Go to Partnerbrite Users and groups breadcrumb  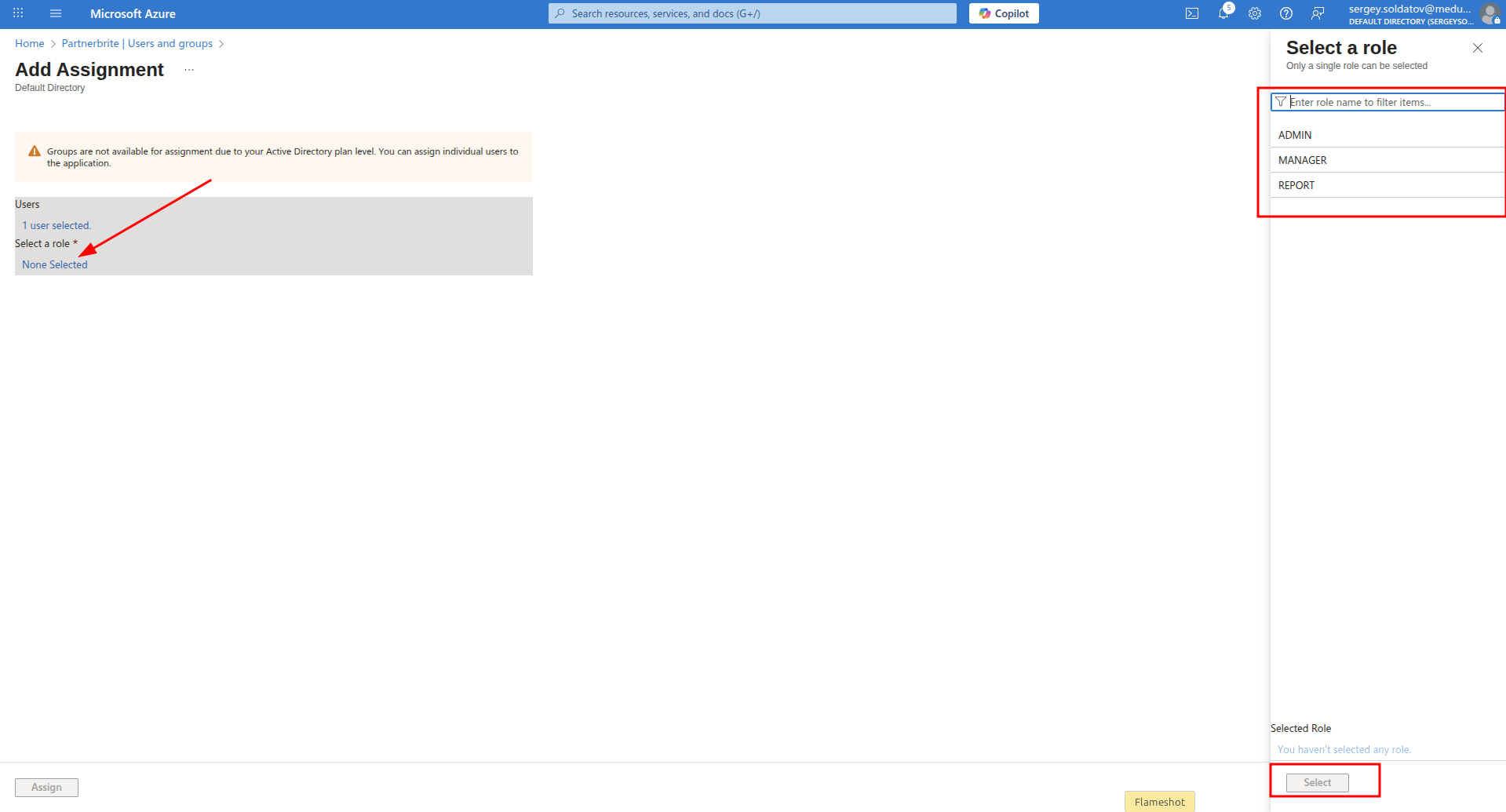click(137, 43)
